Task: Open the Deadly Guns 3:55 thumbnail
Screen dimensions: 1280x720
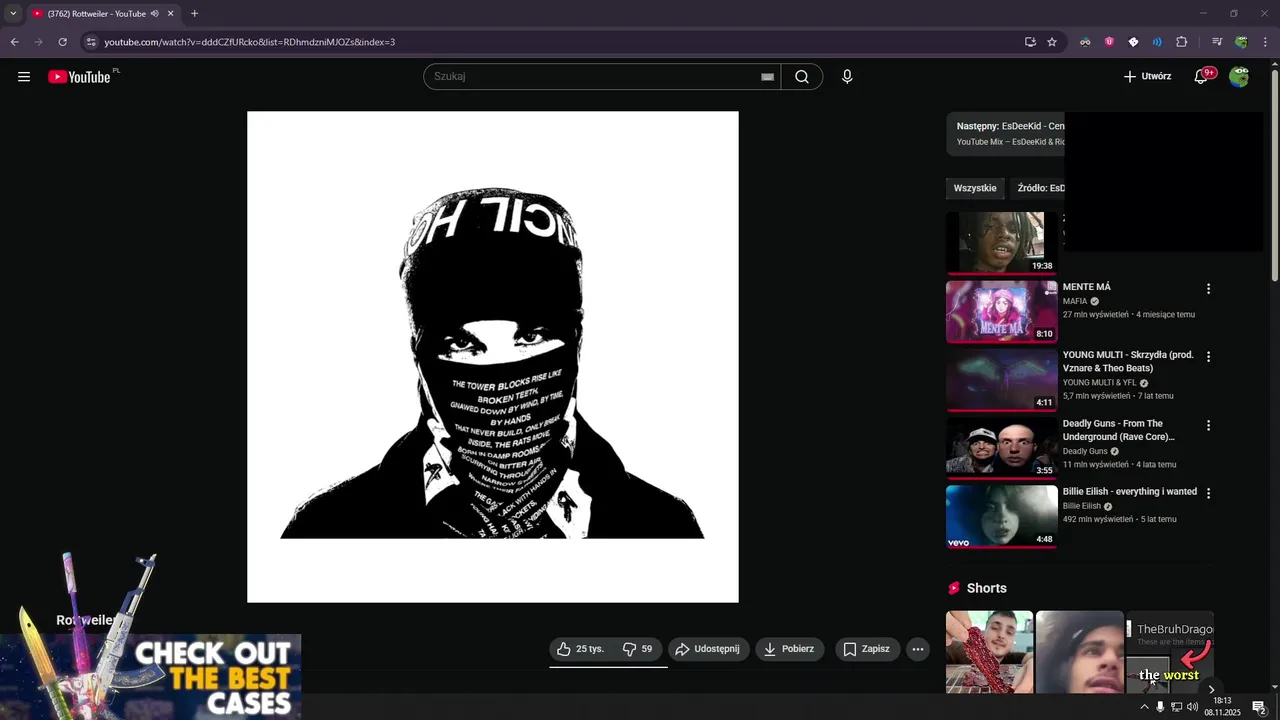Action: click(1001, 448)
